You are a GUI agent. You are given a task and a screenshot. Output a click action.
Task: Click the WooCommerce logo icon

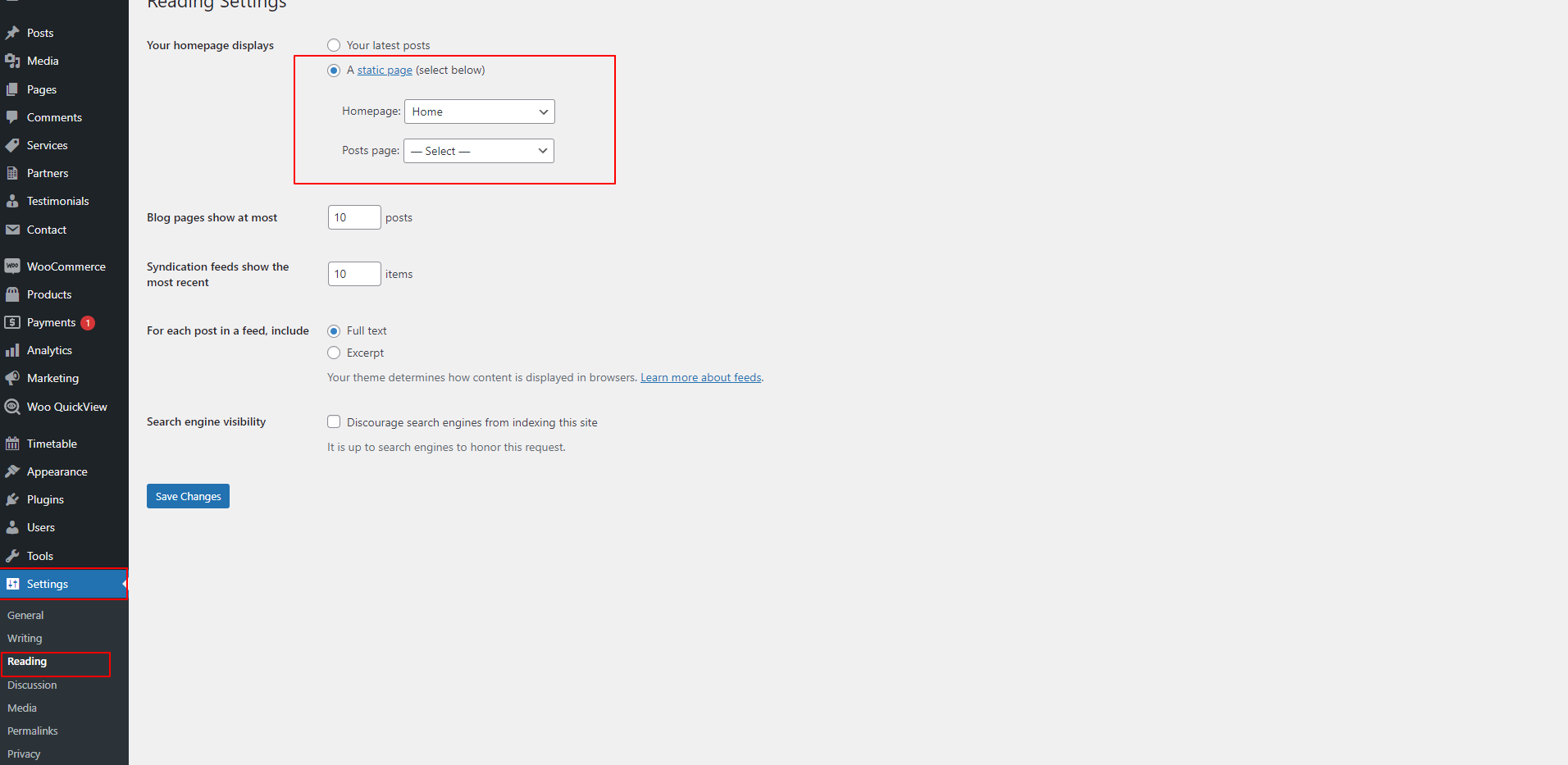(x=12, y=266)
